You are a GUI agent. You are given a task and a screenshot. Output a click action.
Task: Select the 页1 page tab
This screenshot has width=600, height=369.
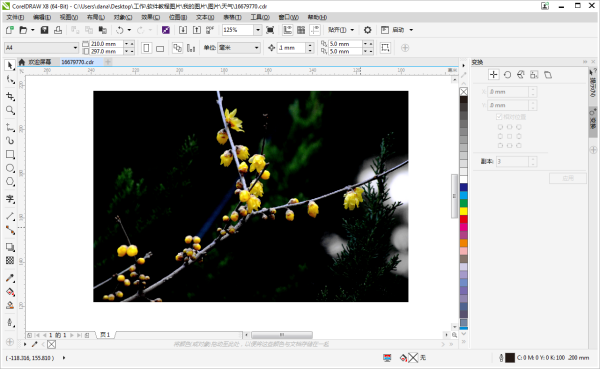(105, 335)
